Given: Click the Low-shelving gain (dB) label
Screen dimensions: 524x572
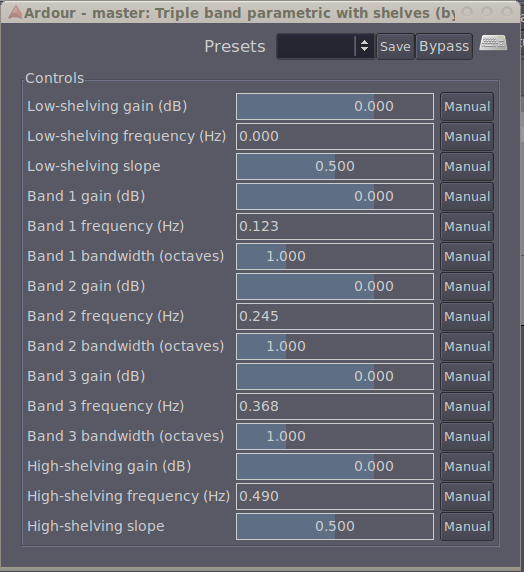Looking at the screenshot, I should pyautogui.click(x=107, y=107).
